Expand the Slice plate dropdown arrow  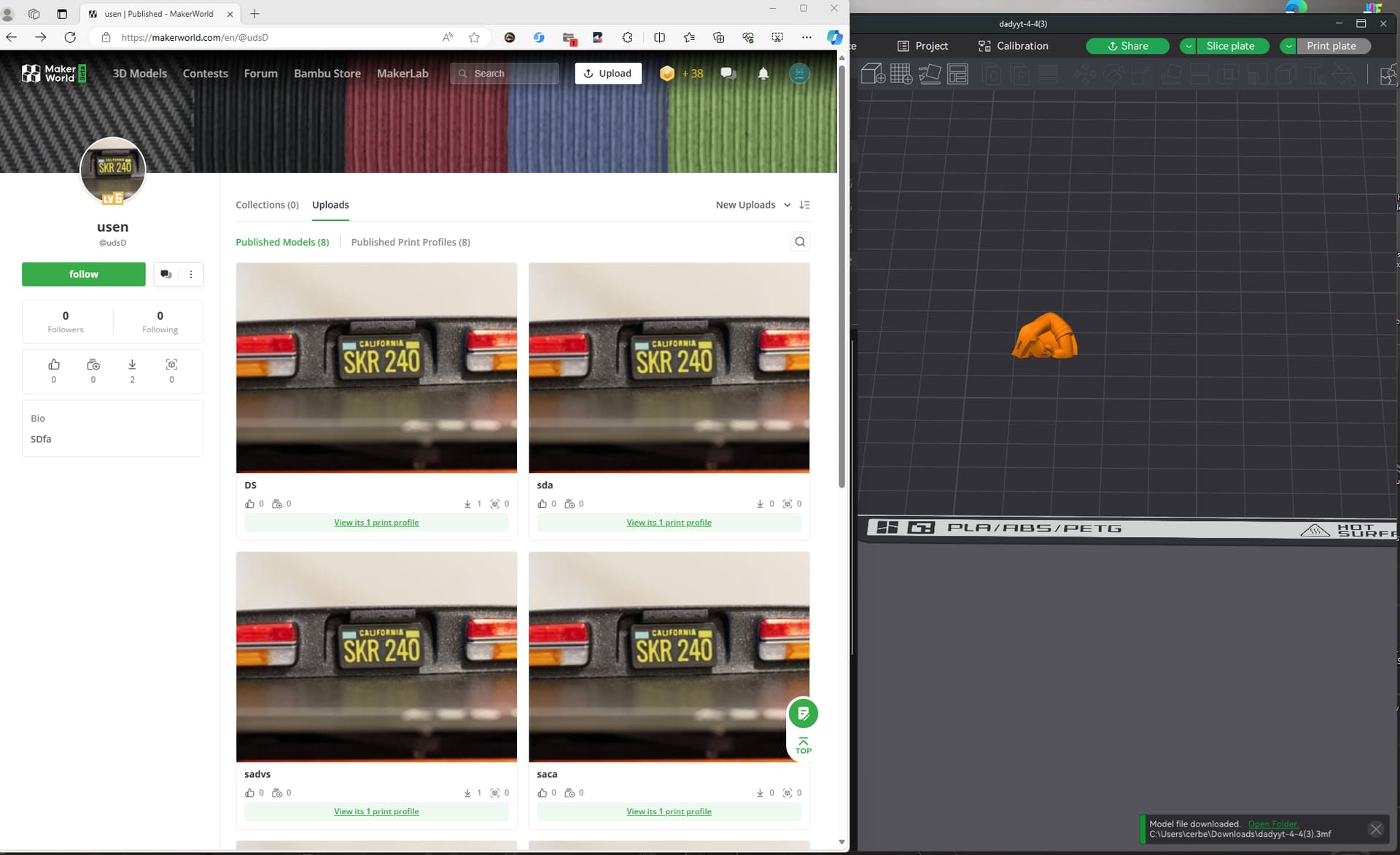coord(1188,46)
